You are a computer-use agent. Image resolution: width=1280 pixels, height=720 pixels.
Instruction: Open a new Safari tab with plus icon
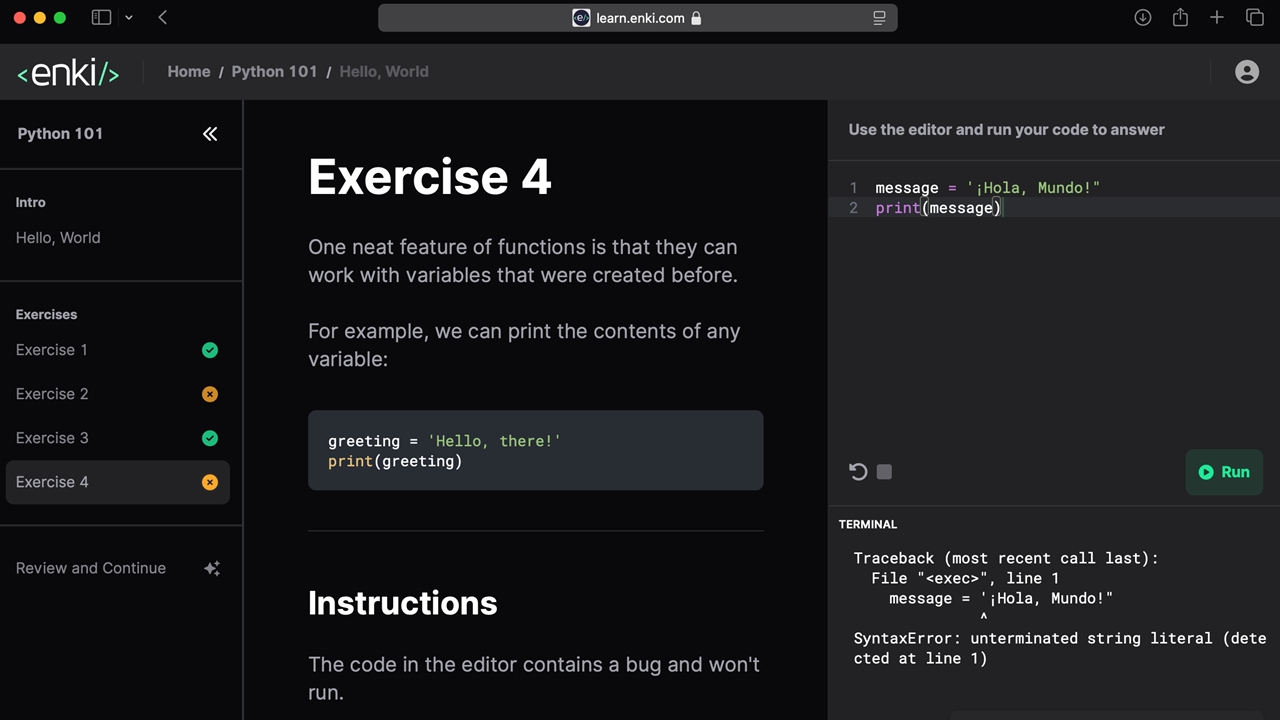pyautogui.click(x=1217, y=17)
